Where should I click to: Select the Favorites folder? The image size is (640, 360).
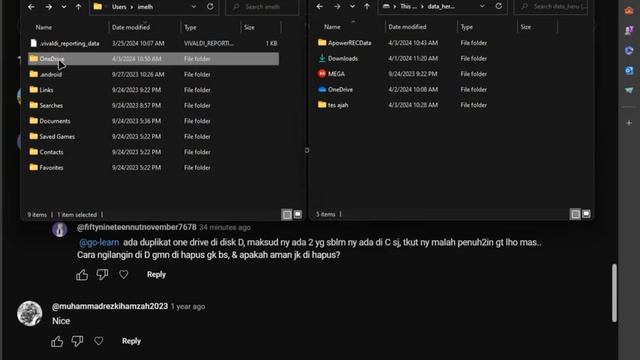153,167
